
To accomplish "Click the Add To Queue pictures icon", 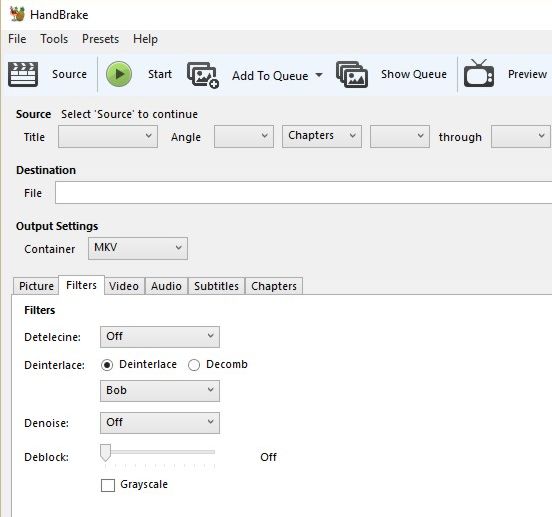I will pos(203,75).
